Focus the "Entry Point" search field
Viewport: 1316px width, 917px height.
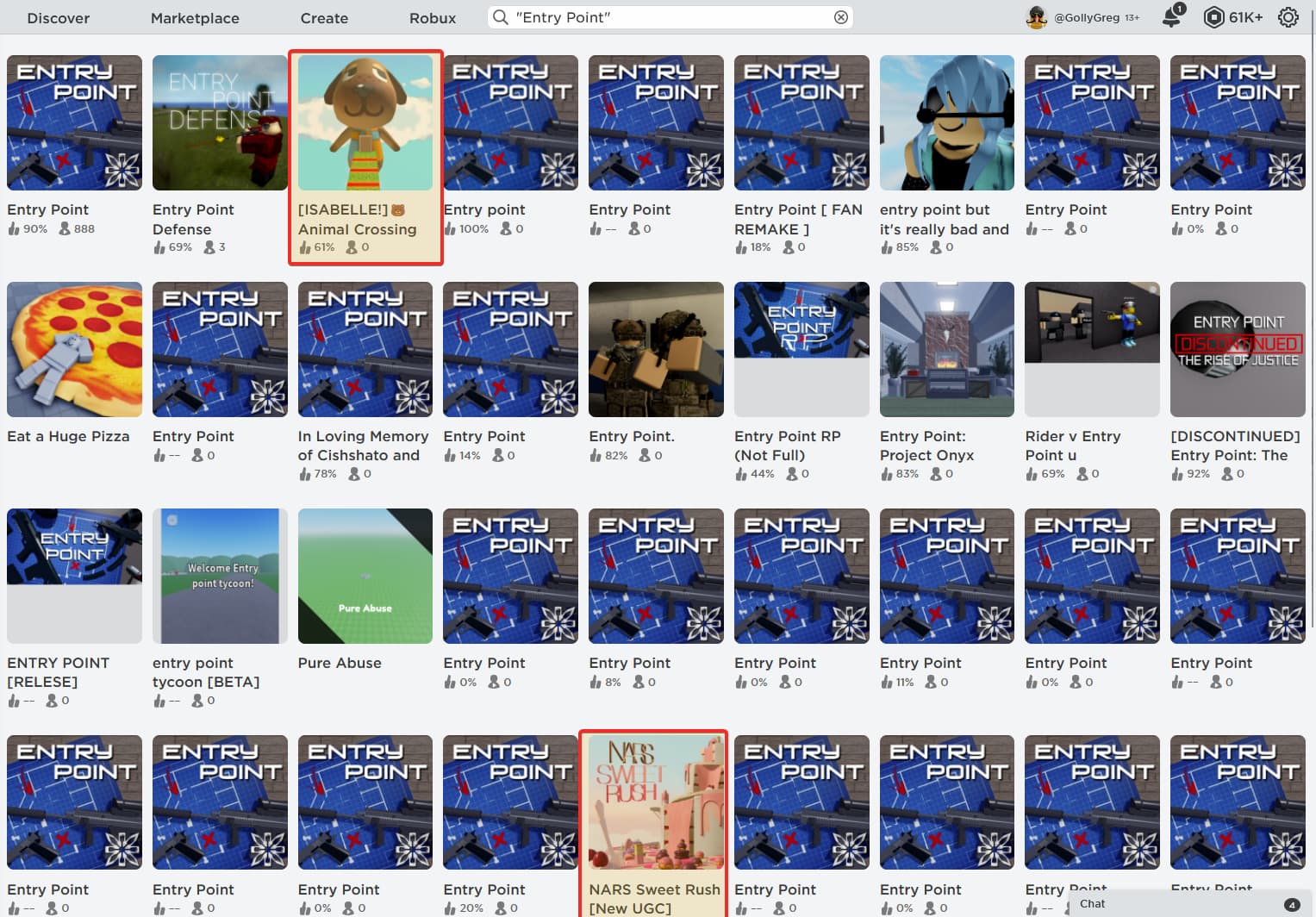coord(670,17)
